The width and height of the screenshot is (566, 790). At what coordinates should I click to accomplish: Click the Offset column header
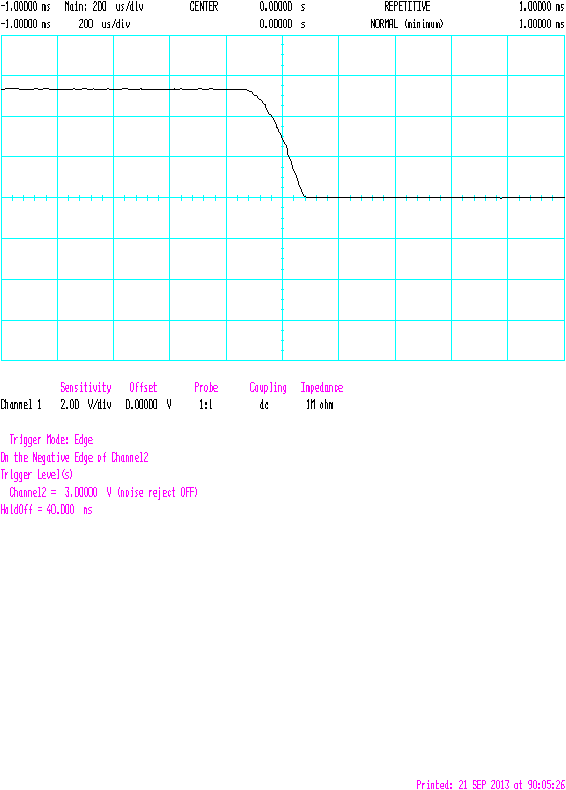coord(143,387)
